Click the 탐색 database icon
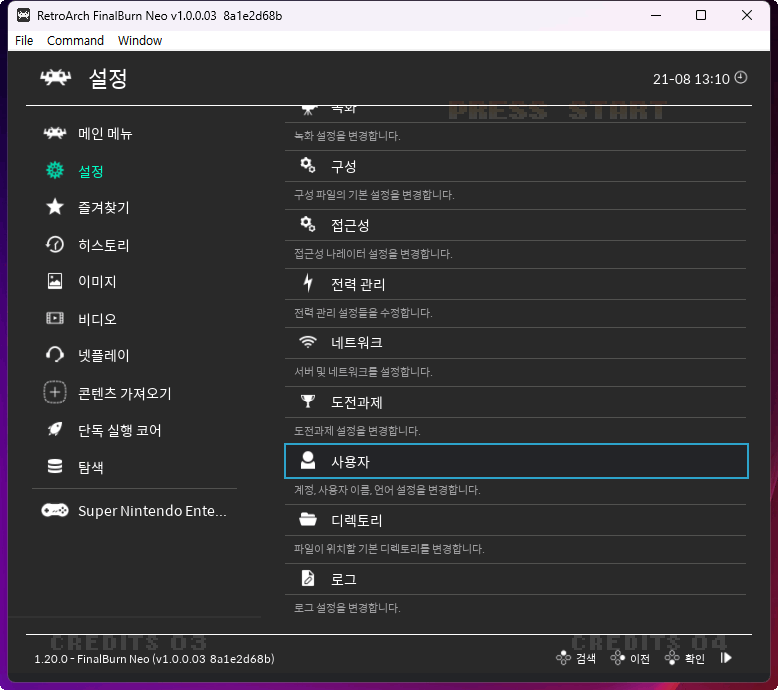 (55, 466)
